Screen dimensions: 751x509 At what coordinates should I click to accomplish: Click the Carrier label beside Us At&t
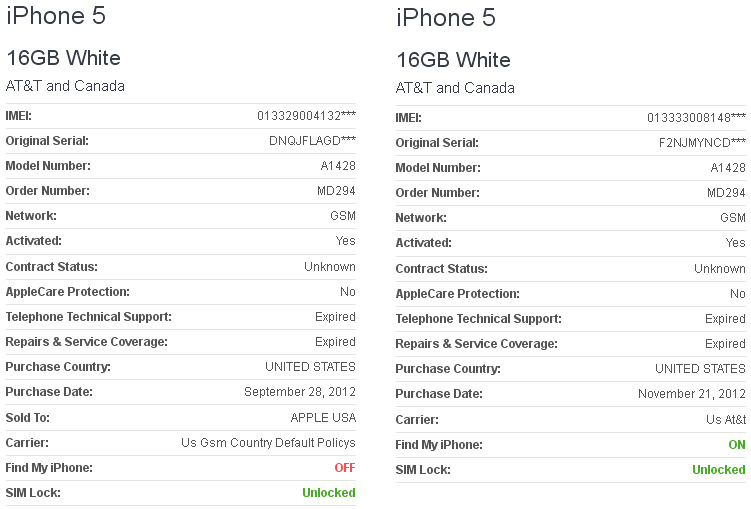(418, 420)
